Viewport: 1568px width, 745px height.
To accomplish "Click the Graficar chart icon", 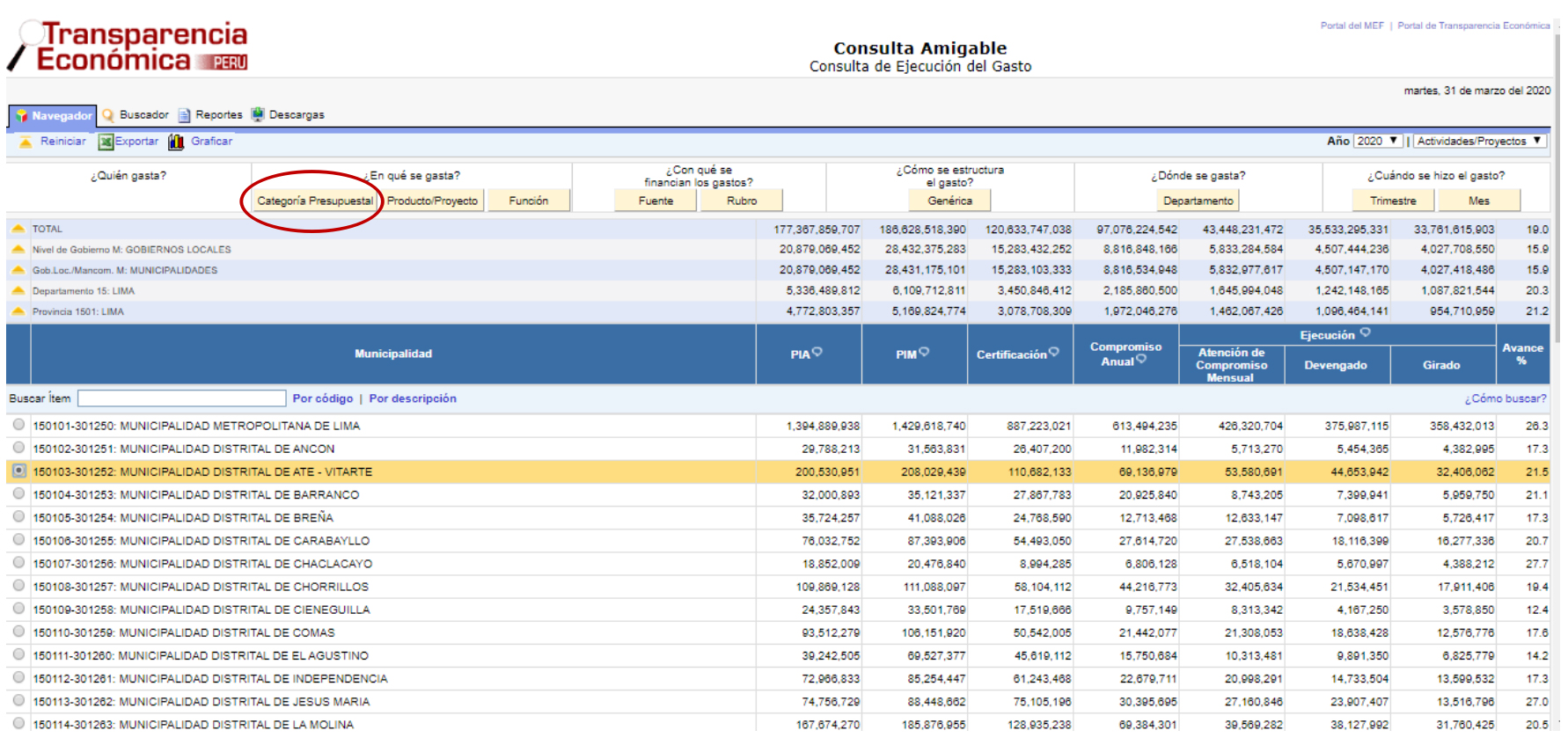I will tap(176, 142).
